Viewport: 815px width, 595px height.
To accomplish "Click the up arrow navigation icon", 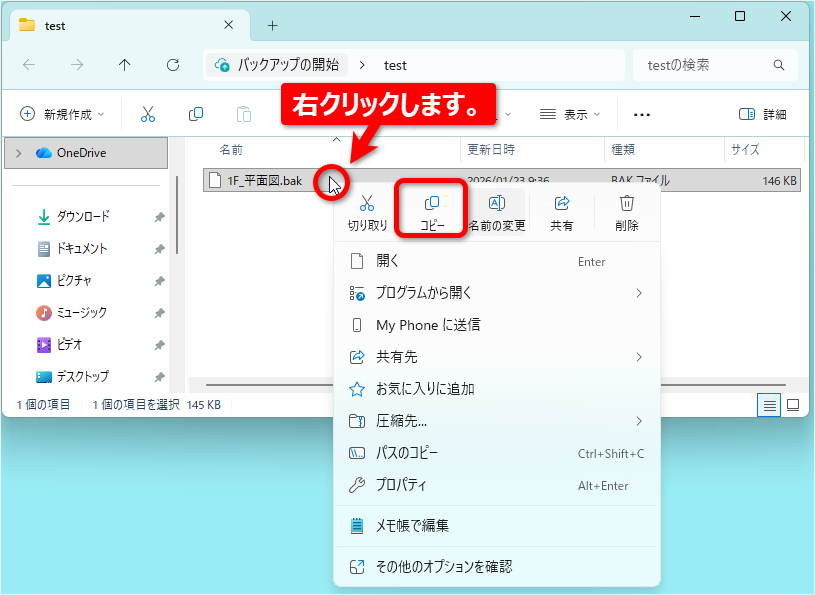I will 124,65.
